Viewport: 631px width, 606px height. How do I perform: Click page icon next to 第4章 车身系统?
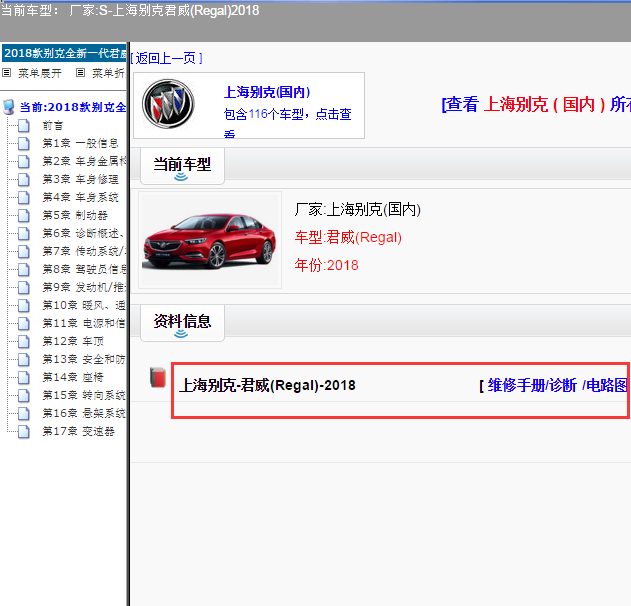click(x=24, y=197)
